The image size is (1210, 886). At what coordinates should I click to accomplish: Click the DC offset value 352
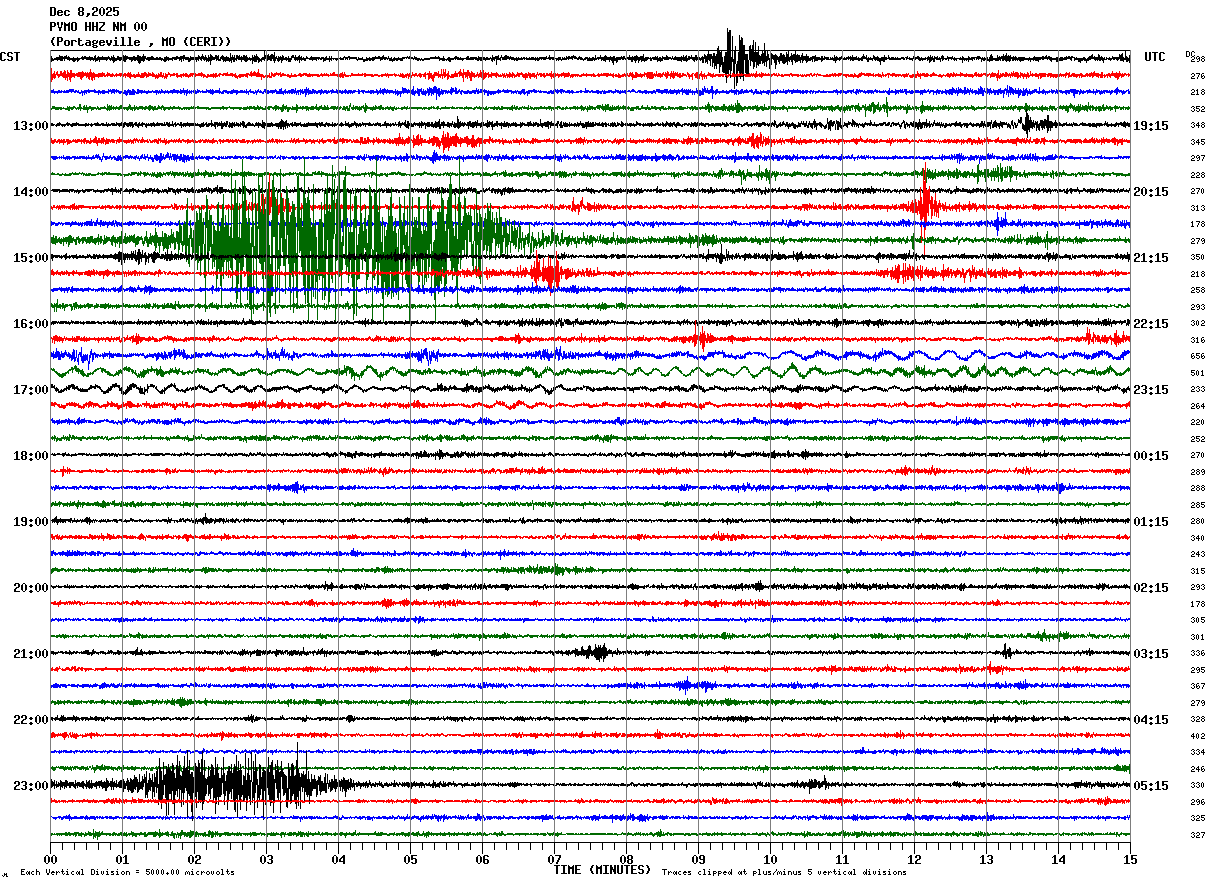tap(1197, 109)
